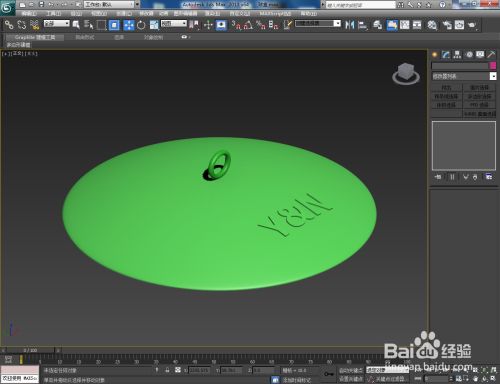
Task: Expand the 多边形建模 ribbon panel
Action: pos(18,45)
